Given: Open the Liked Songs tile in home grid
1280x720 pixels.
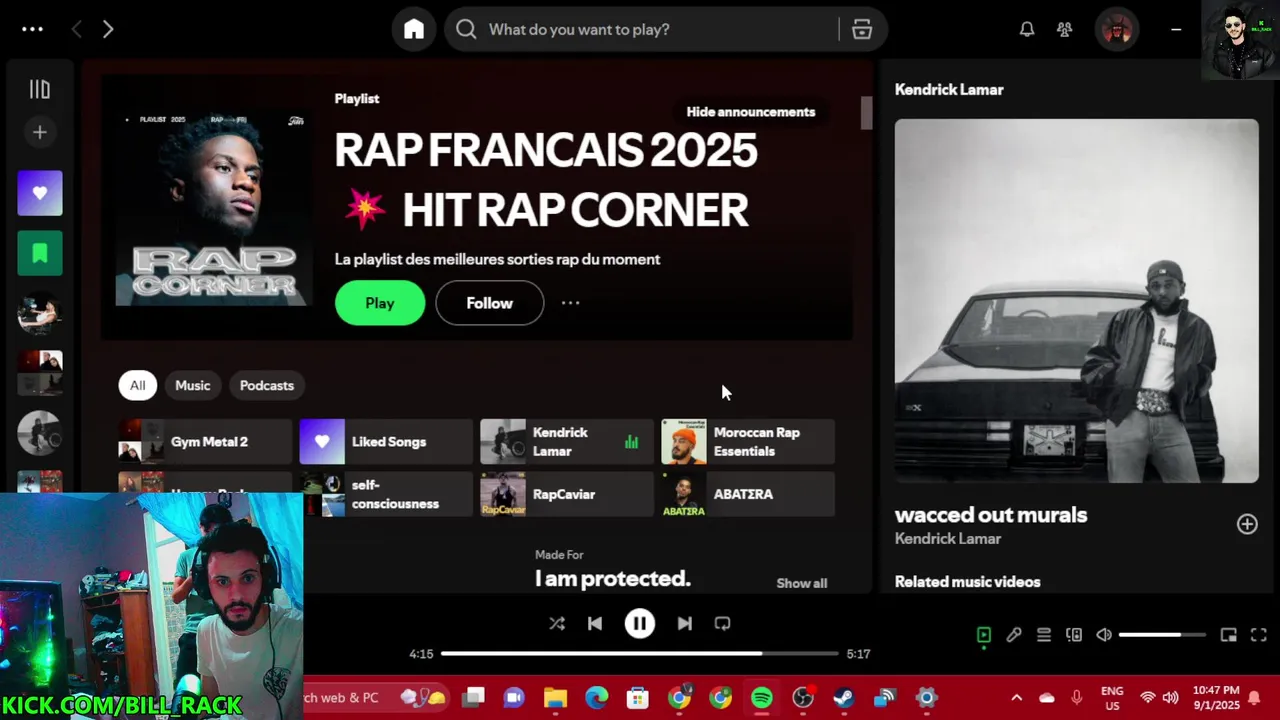Looking at the screenshot, I should (x=386, y=442).
